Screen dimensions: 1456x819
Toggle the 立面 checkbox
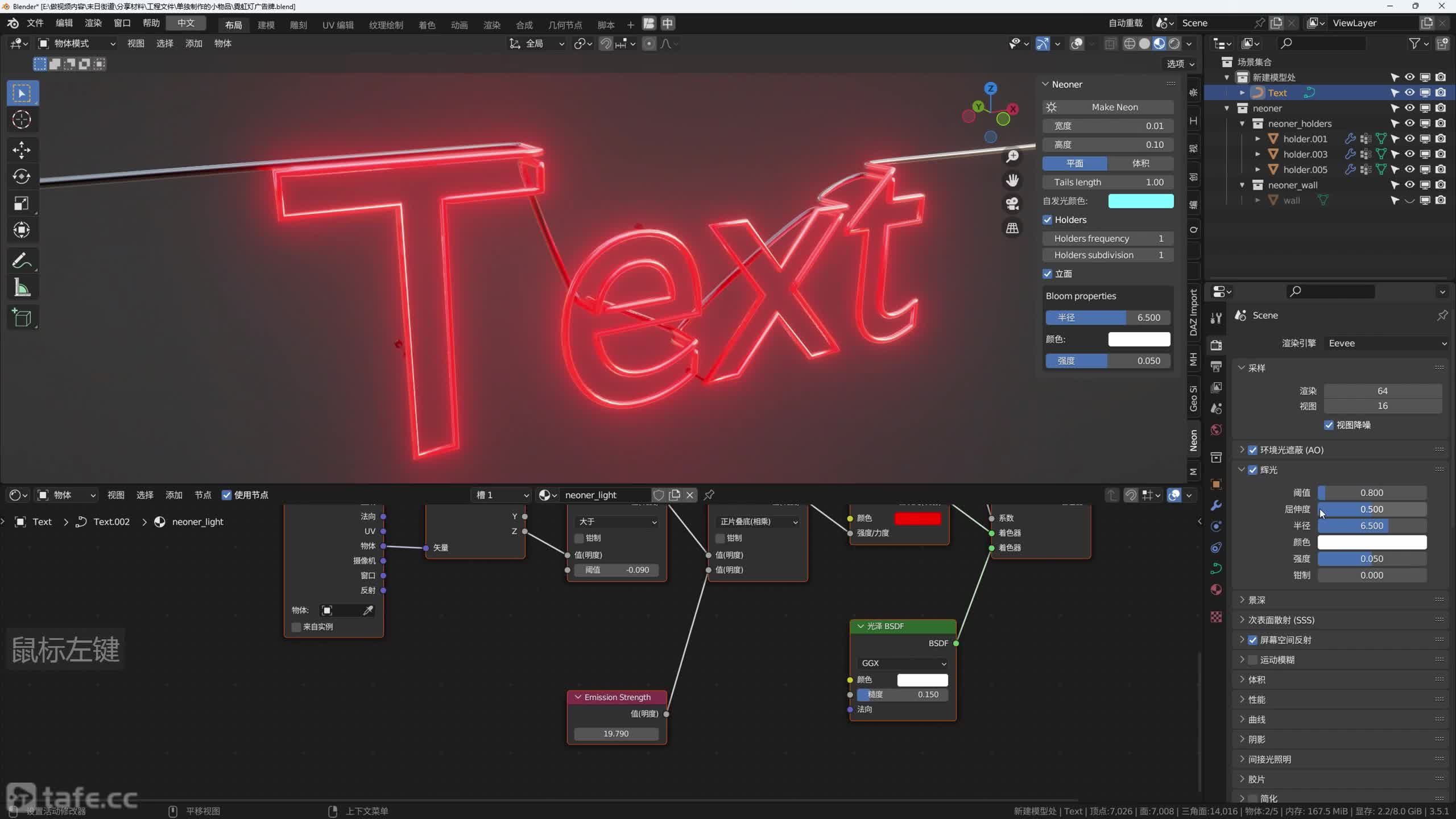[x=1047, y=274]
